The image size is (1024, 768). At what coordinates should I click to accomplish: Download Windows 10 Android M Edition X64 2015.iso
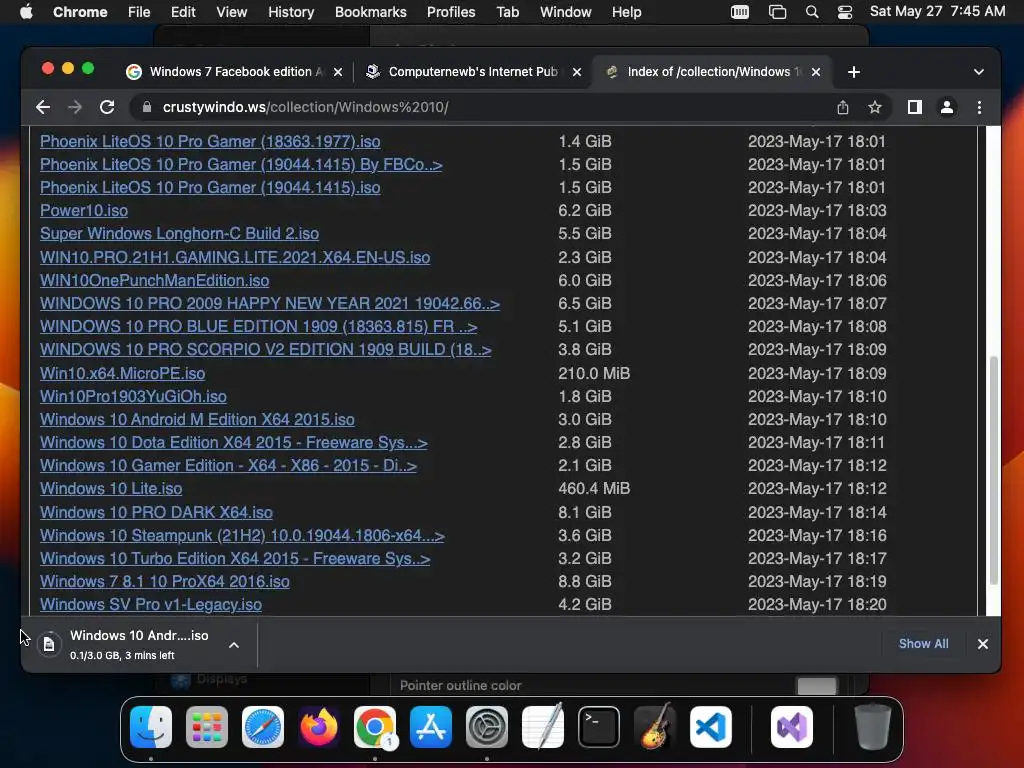197,419
